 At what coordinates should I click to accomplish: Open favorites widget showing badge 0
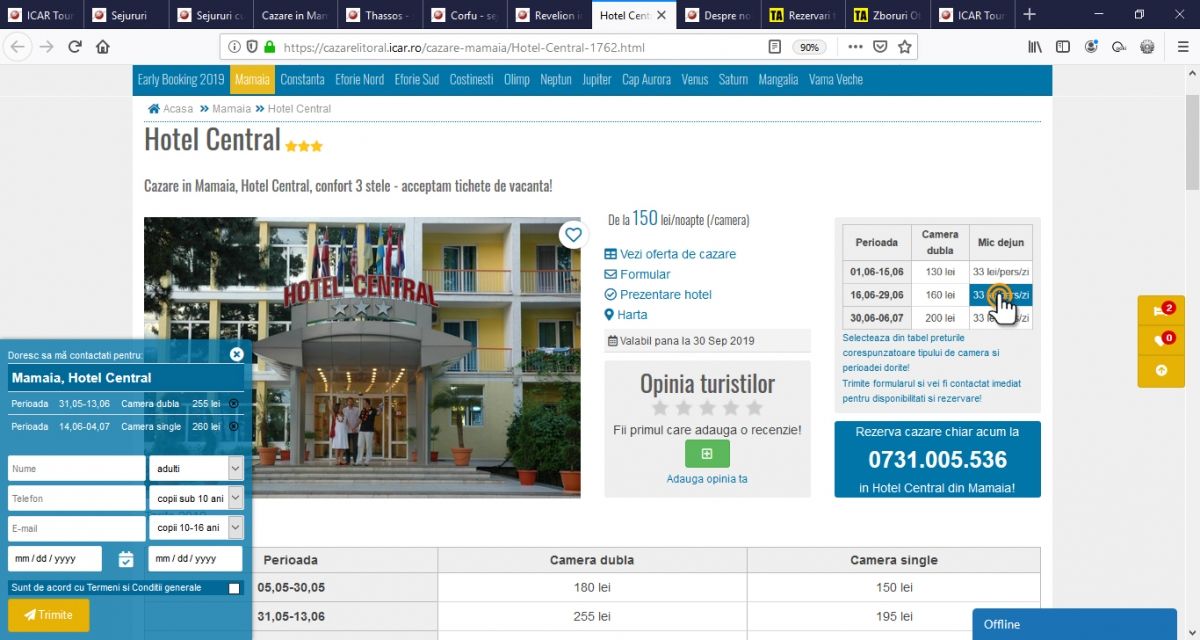(x=1160, y=340)
